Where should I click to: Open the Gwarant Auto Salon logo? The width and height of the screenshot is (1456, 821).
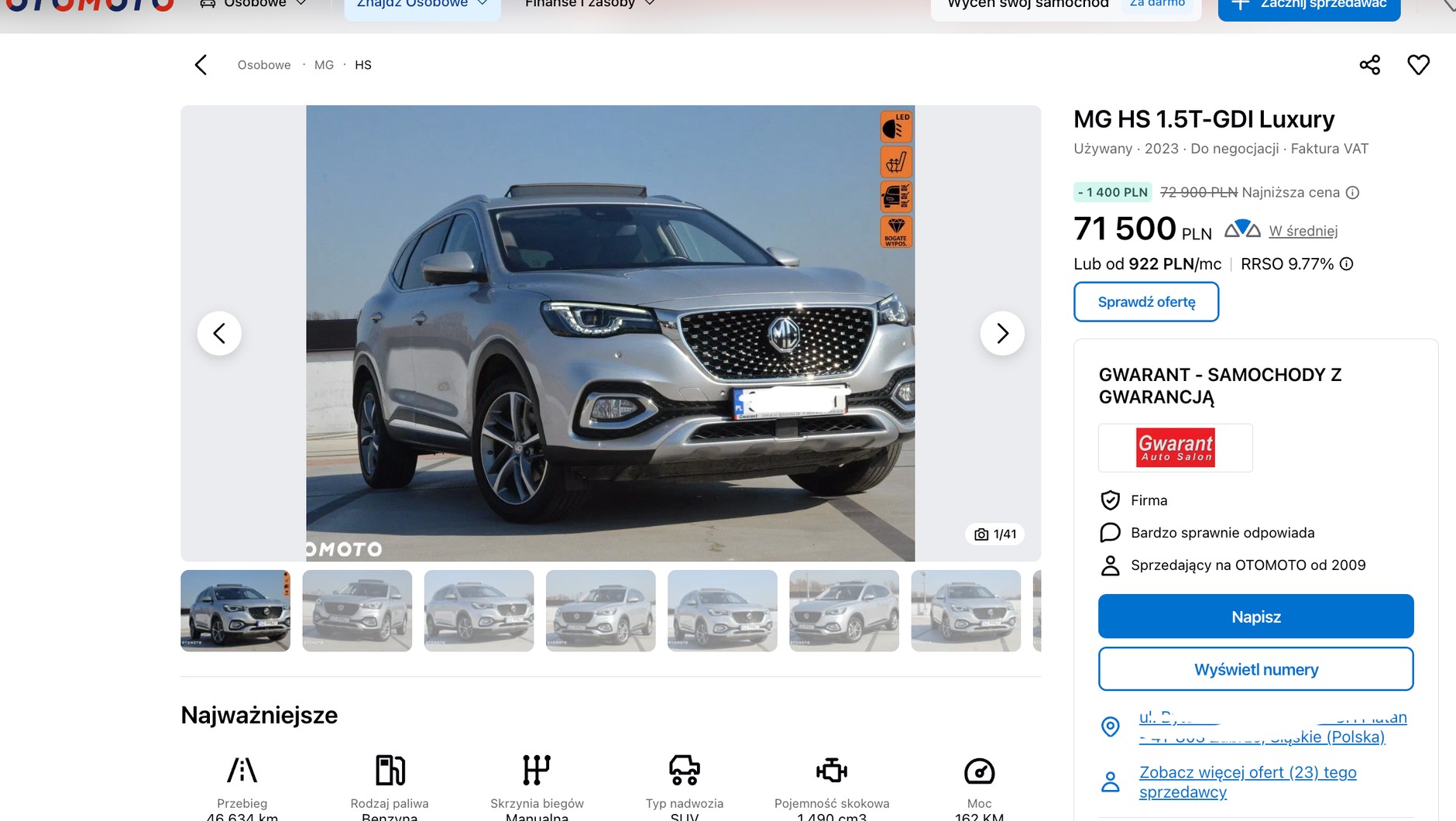[1176, 448]
